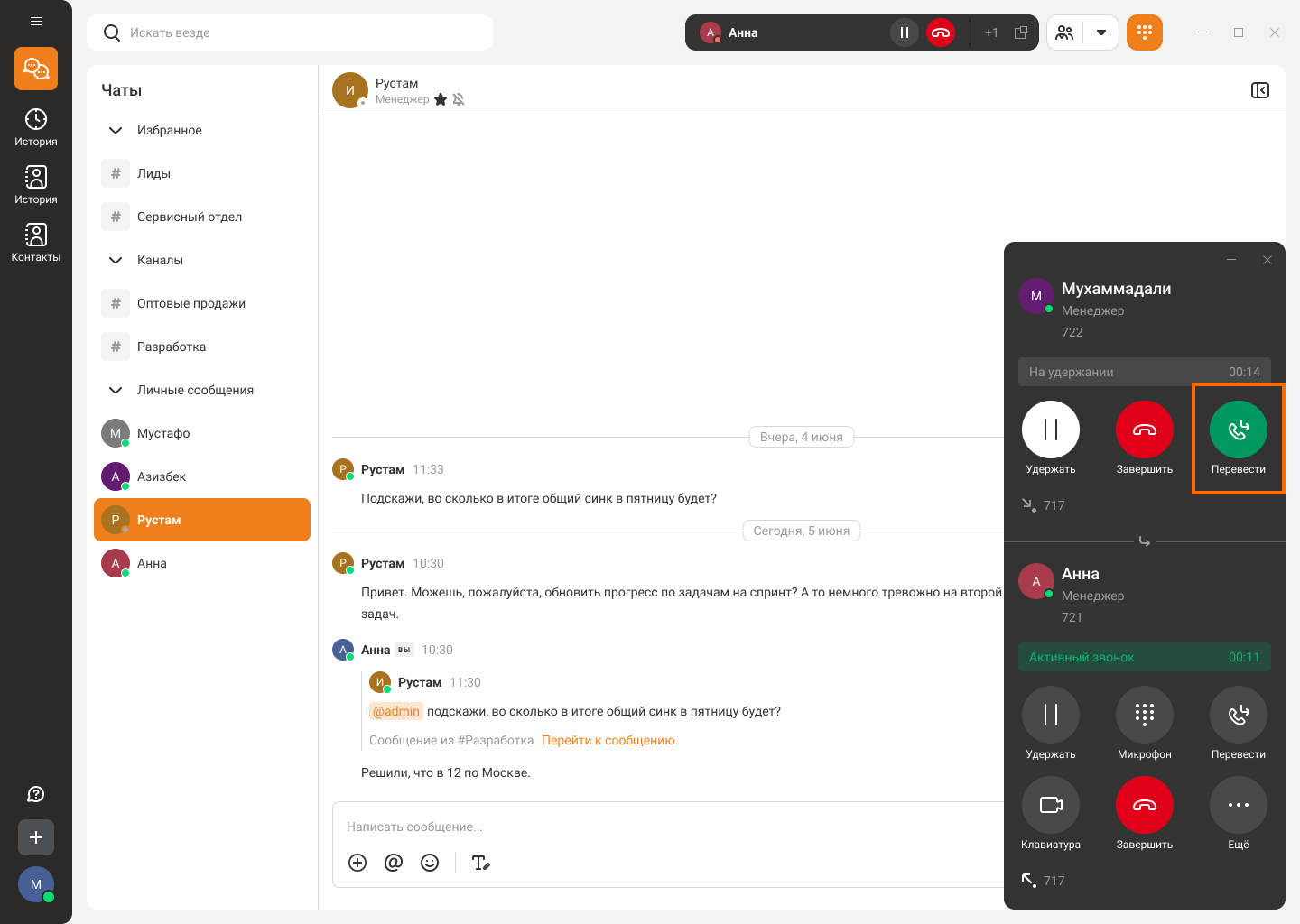Insert emoji in the message box
This screenshot has width=1300, height=924.
(430, 863)
